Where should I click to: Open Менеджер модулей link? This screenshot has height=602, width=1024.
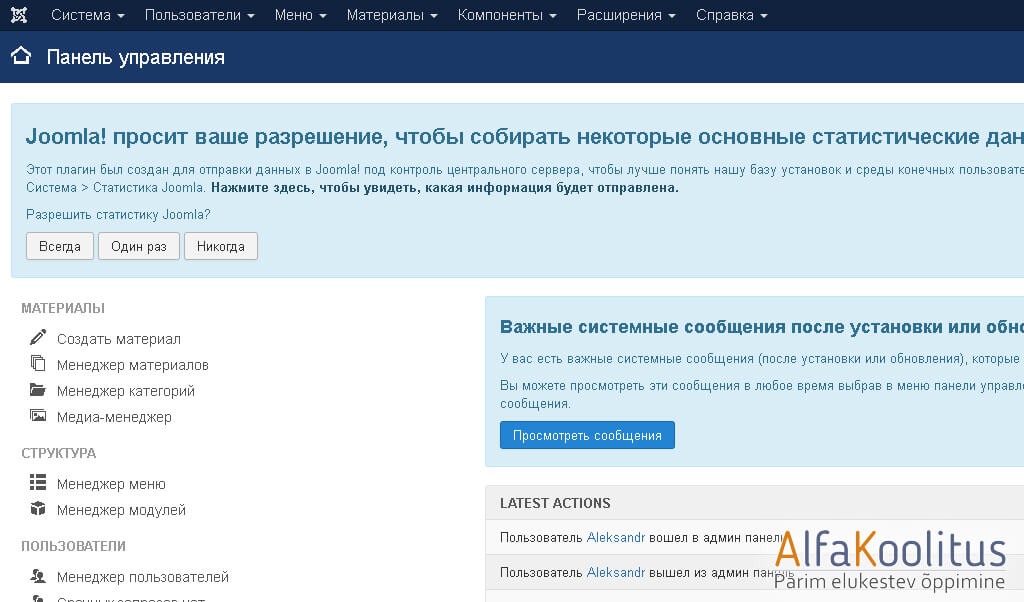pos(121,510)
